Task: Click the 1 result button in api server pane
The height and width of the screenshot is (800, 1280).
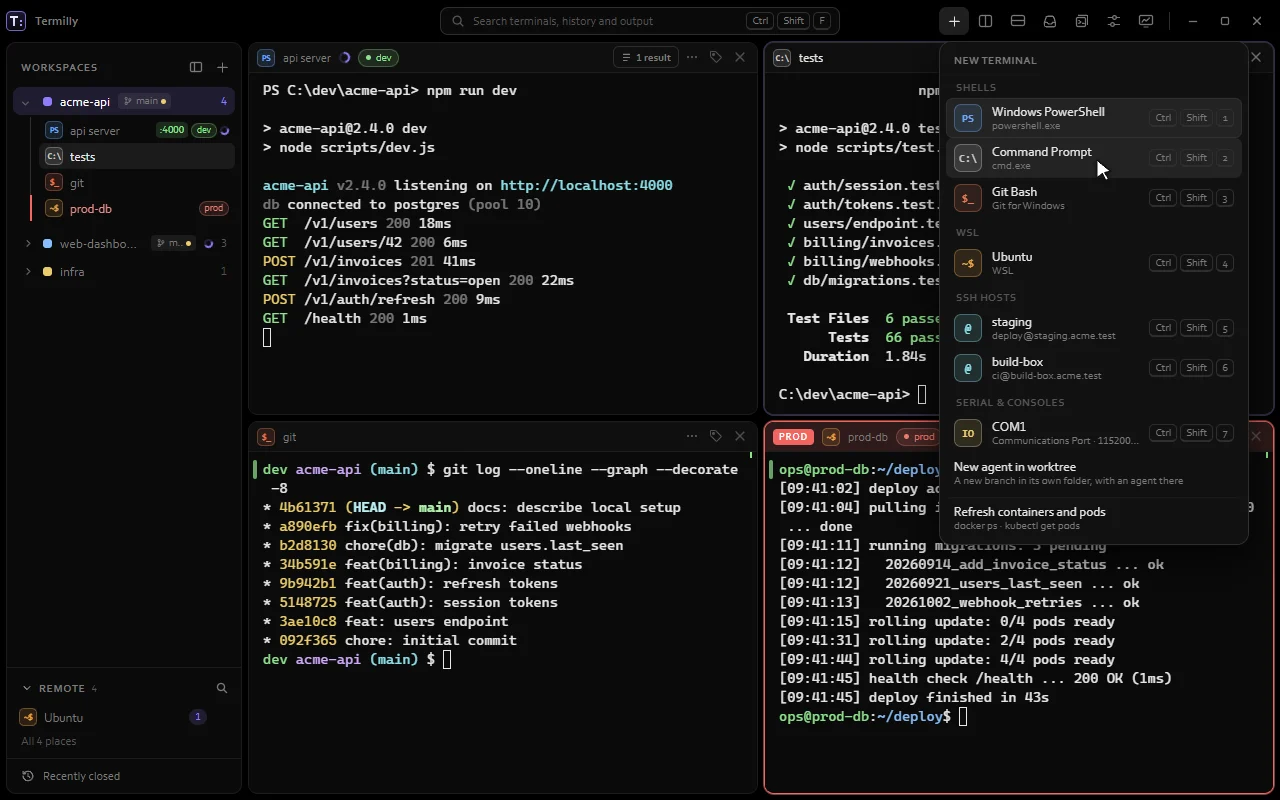Action: coord(646,58)
